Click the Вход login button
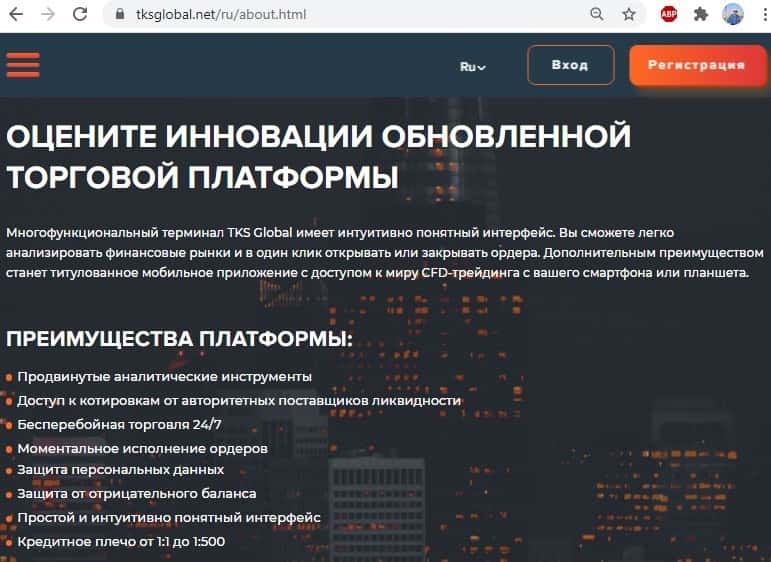 [x=570, y=65]
